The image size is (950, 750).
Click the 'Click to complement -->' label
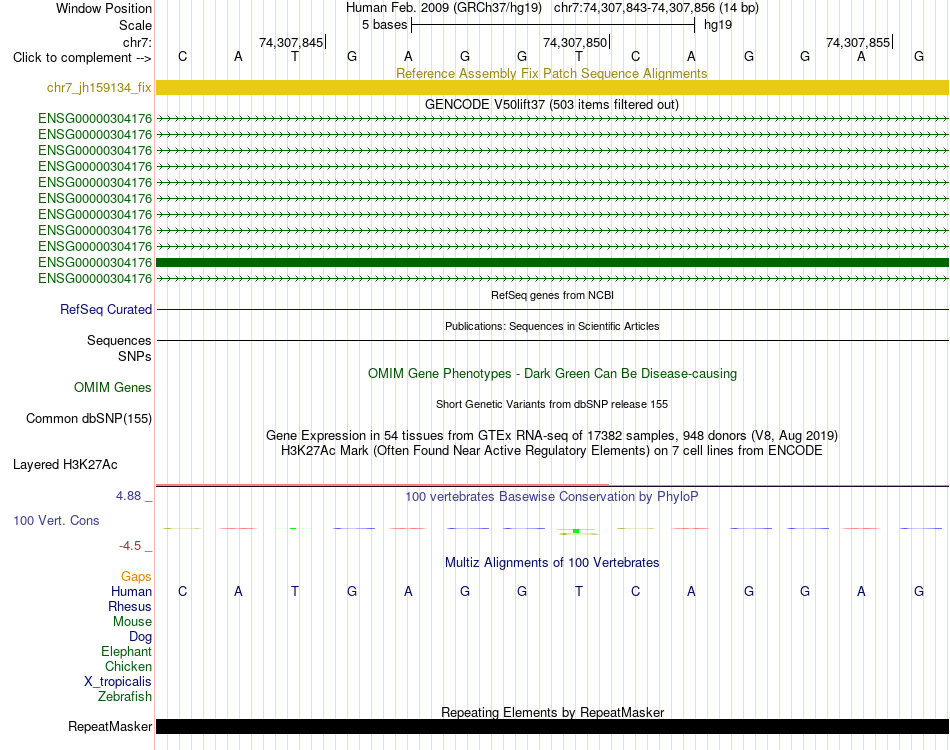point(82,58)
